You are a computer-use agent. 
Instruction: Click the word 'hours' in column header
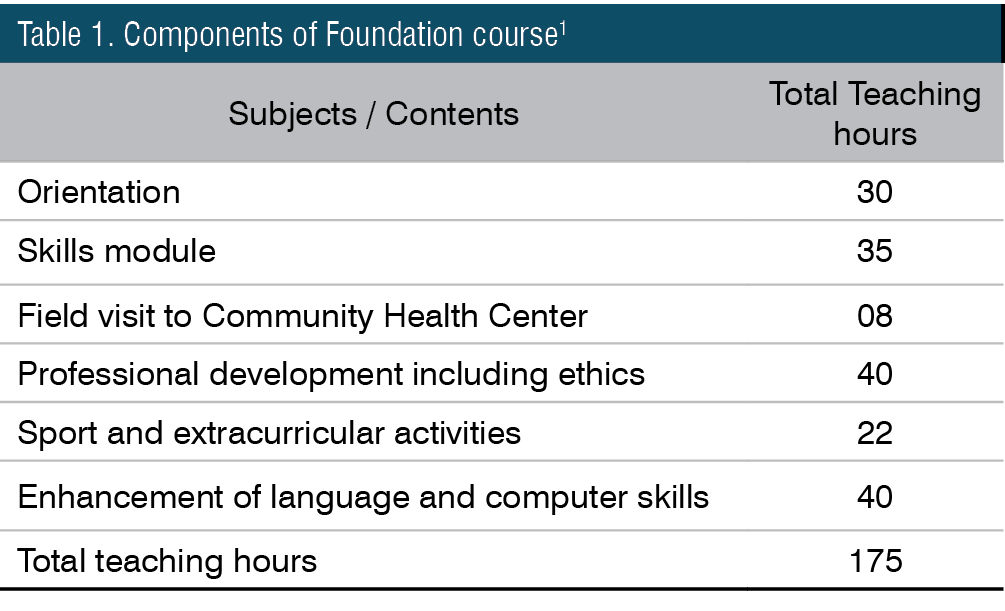pyautogui.click(x=875, y=134)
